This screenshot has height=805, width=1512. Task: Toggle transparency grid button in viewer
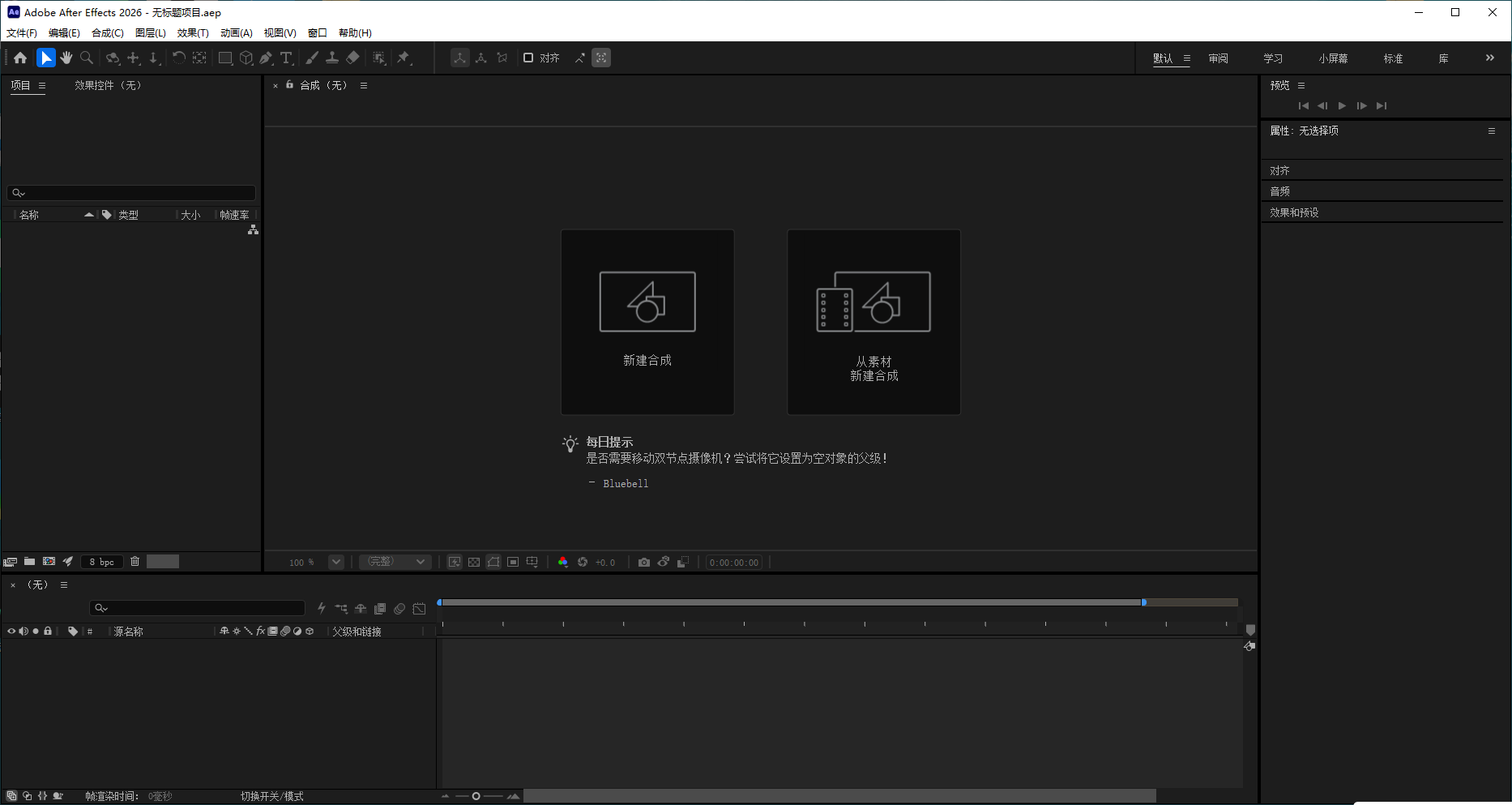pos(474,562)
